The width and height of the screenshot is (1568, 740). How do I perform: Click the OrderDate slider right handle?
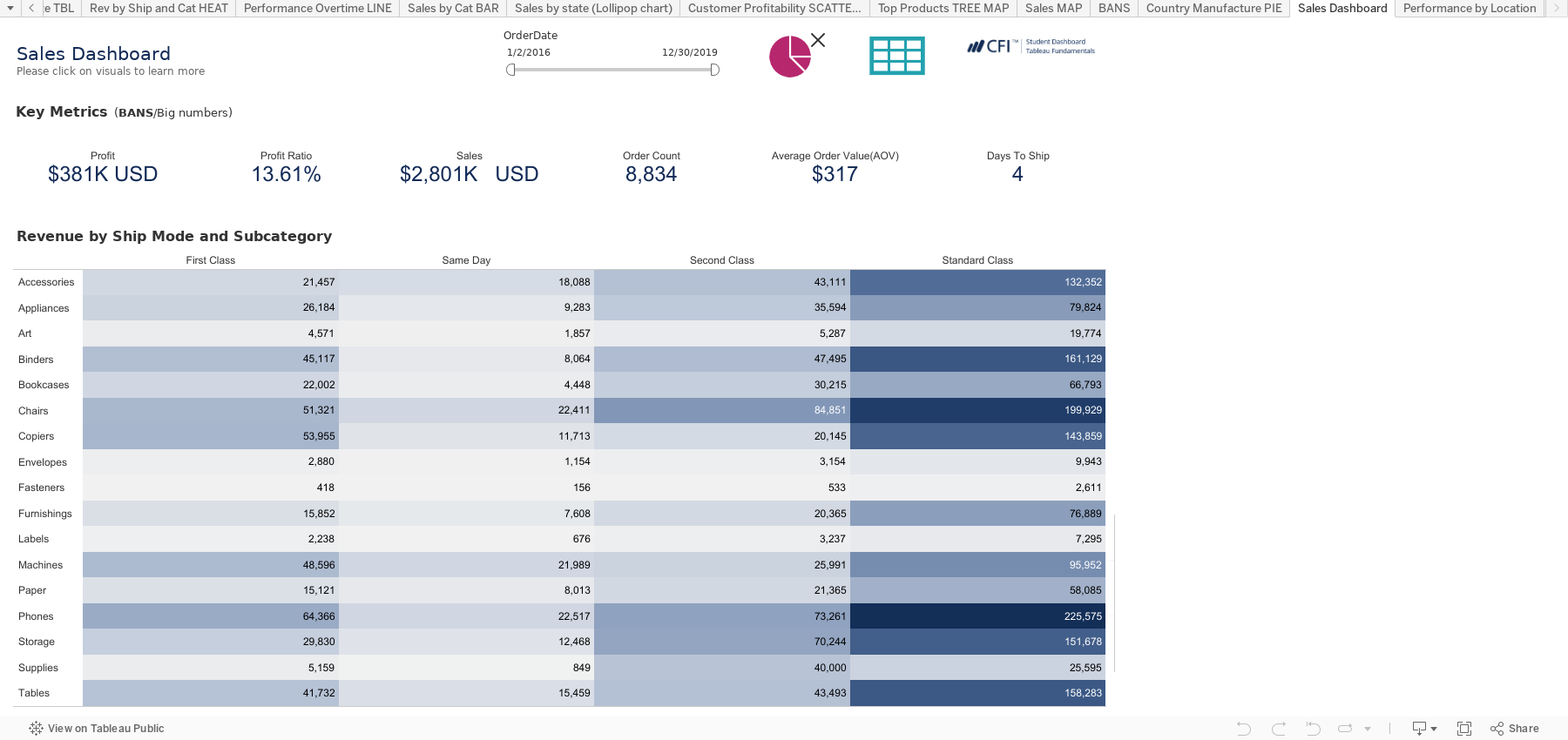[x=714, y=70]
